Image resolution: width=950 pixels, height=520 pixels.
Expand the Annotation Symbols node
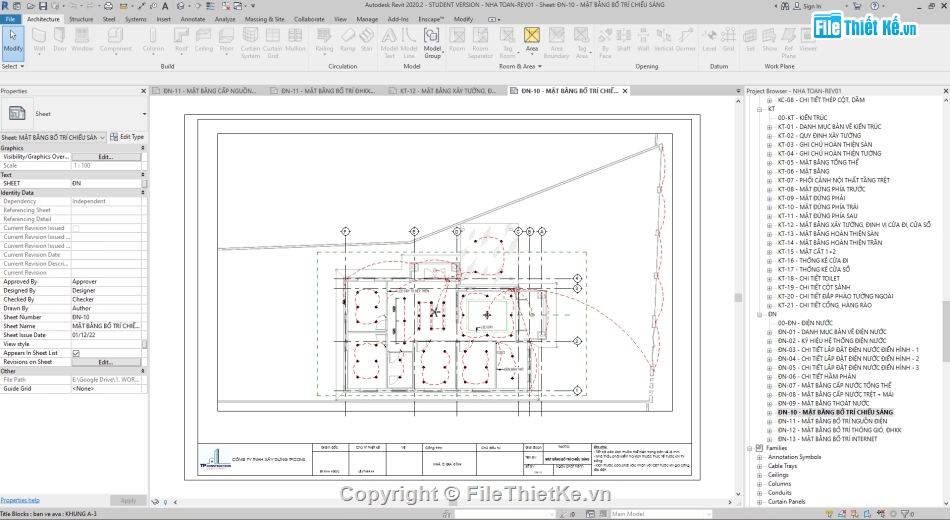(760, 458)
